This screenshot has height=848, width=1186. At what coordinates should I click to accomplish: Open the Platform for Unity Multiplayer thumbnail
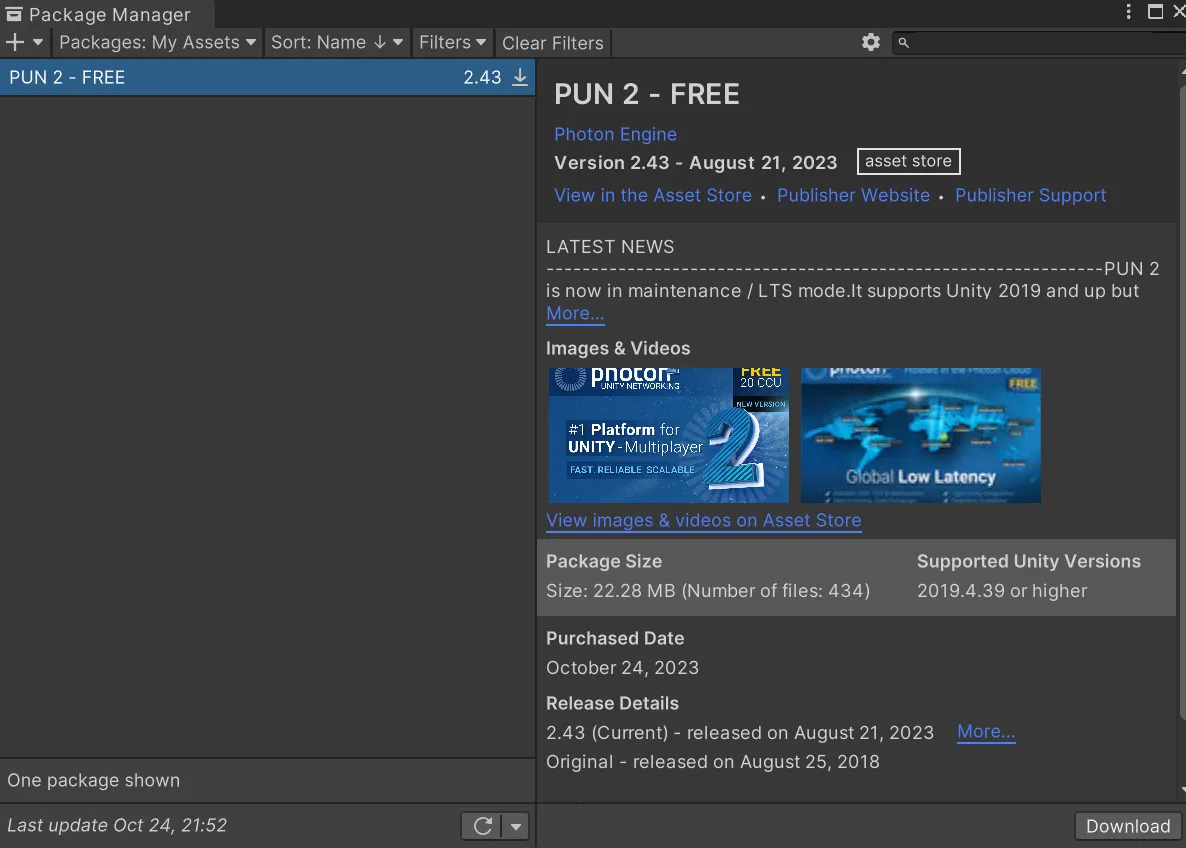point(668,435)
